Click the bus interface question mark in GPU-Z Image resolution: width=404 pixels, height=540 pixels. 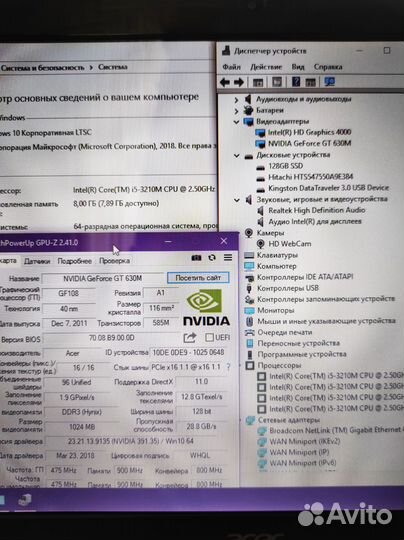coord(228,367)
